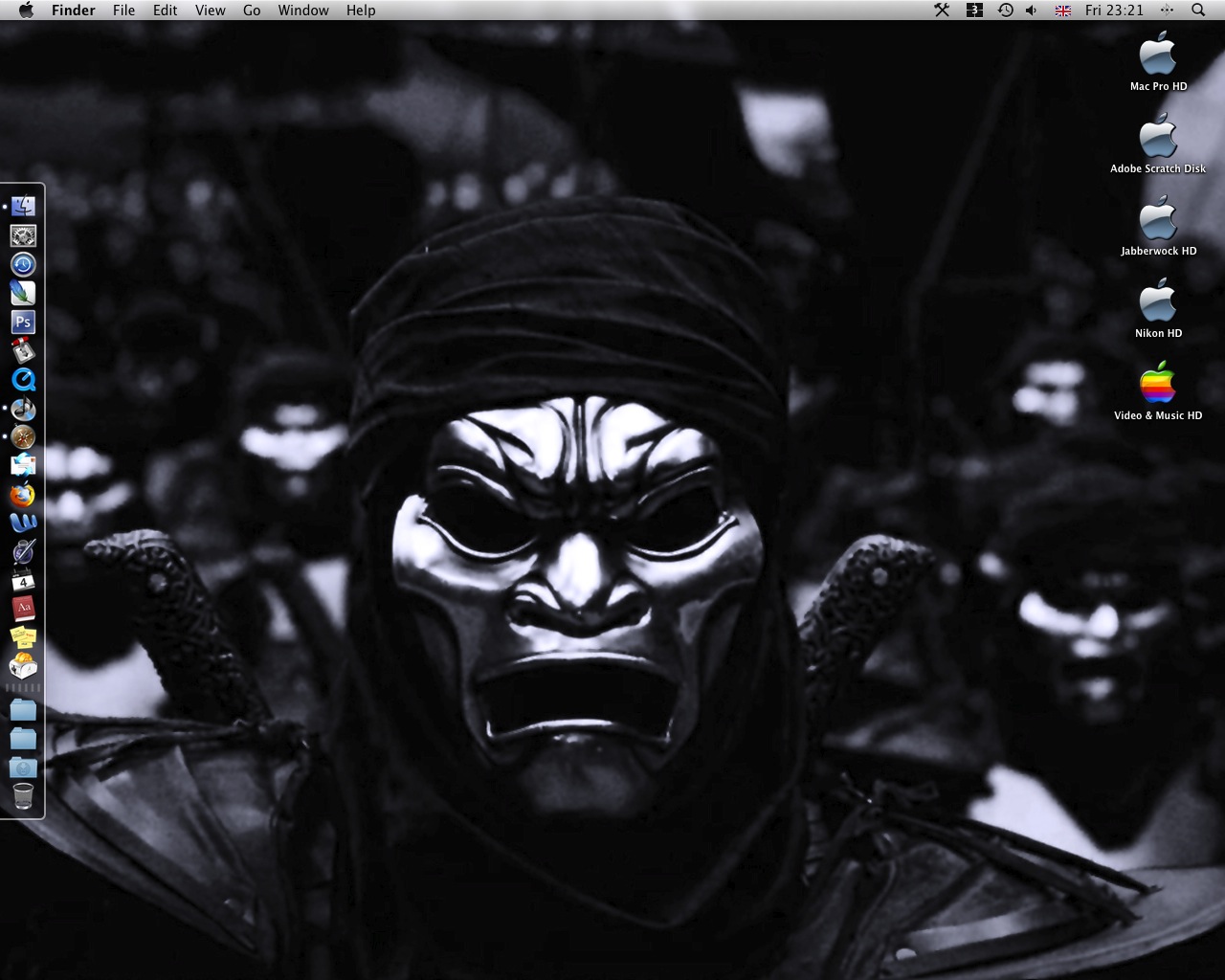Open the File menu
Image resolution: width=1225 pixels, height=980 pixels.
pos(123,10)
